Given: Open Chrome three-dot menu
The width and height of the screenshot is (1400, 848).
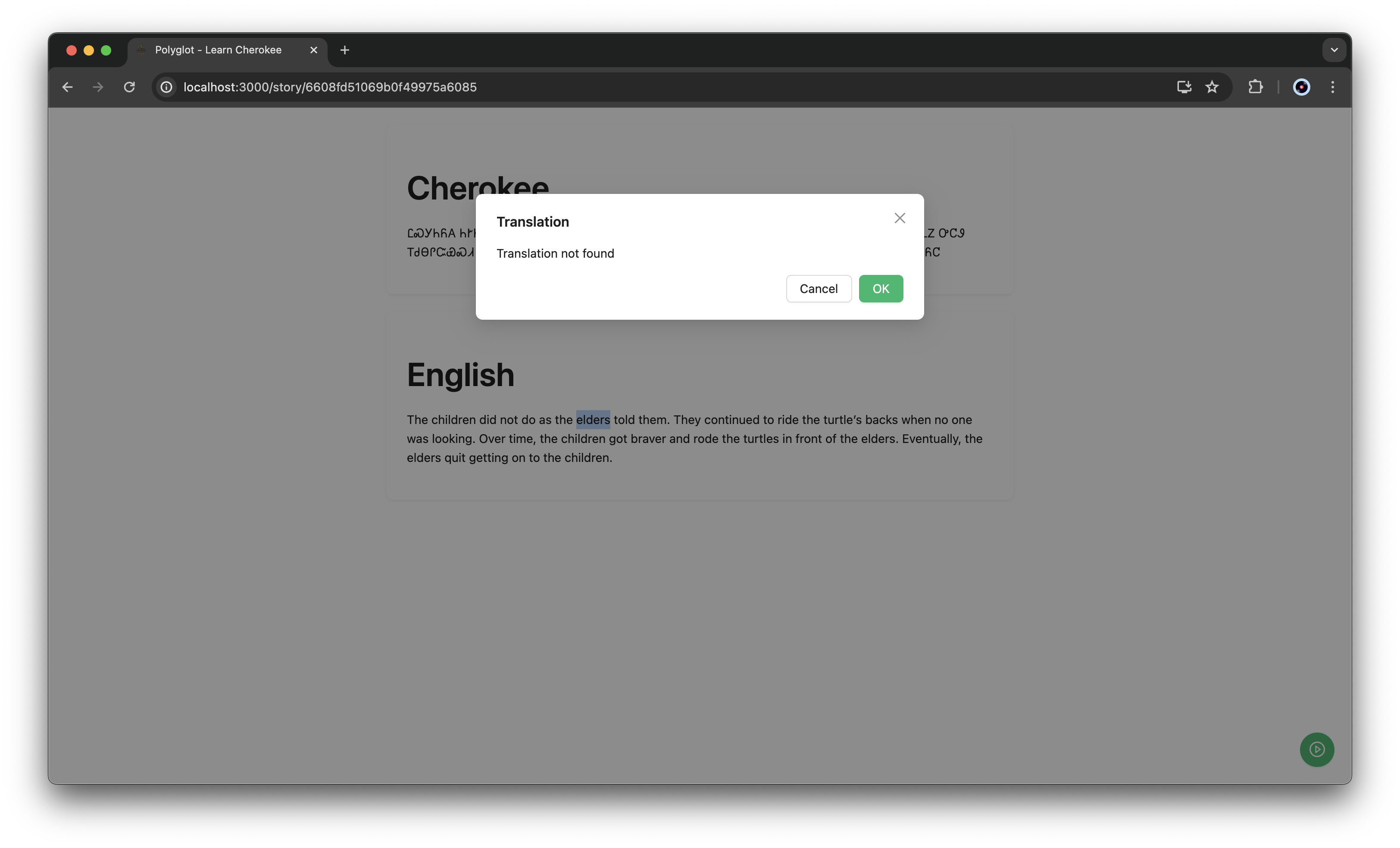Looking at the screenshot, I should pyautogui.click(x=1332, y=87).
